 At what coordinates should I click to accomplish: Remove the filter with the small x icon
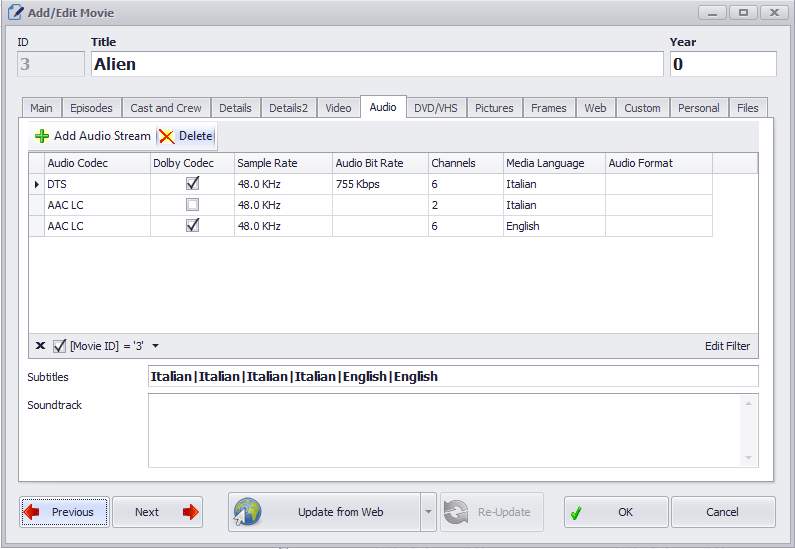coord(40,346)
